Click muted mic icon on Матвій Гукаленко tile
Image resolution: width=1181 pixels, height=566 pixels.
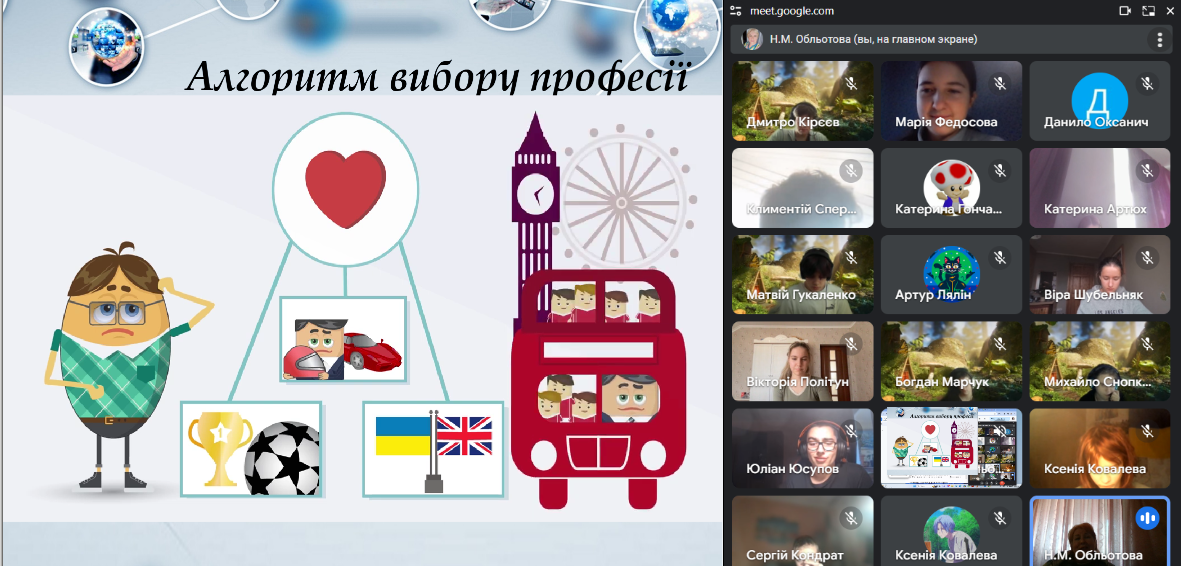(851, 257)
